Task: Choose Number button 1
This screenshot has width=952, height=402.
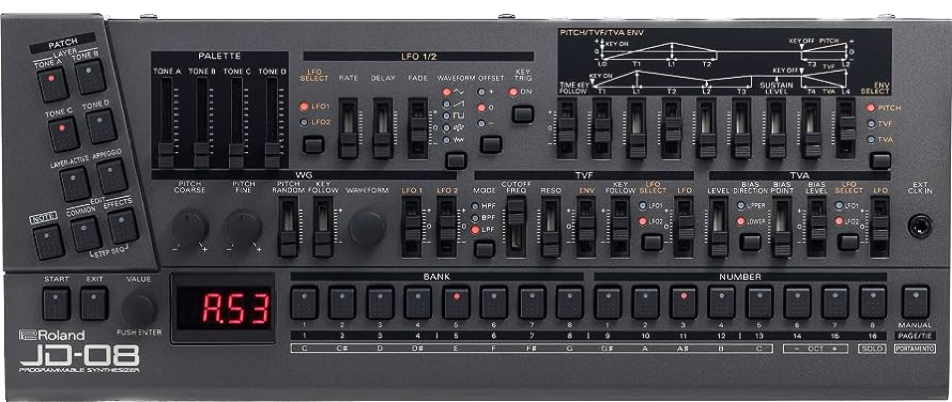Action: point(608,303)
